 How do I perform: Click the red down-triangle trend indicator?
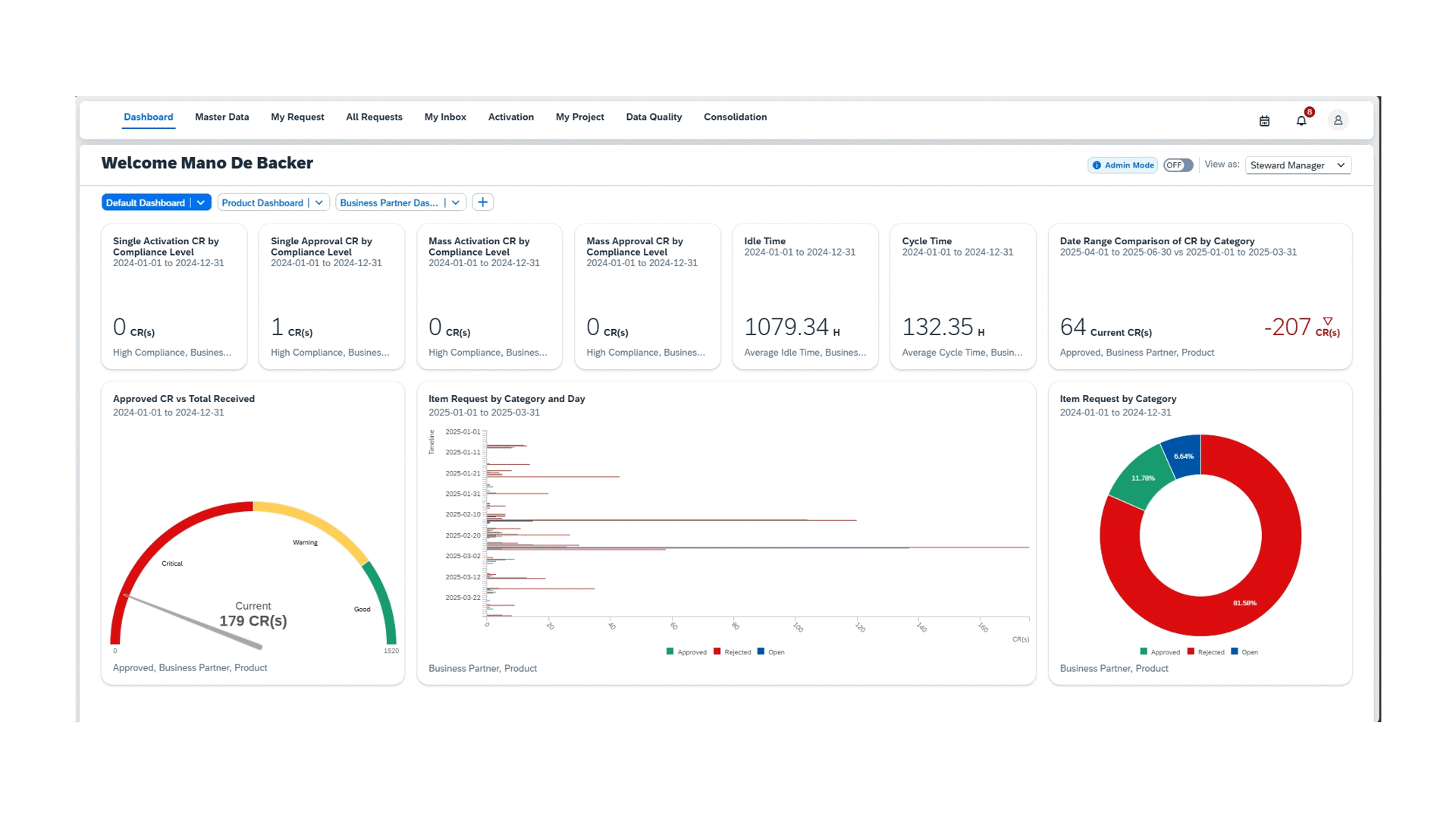[x=1328, y=322]
